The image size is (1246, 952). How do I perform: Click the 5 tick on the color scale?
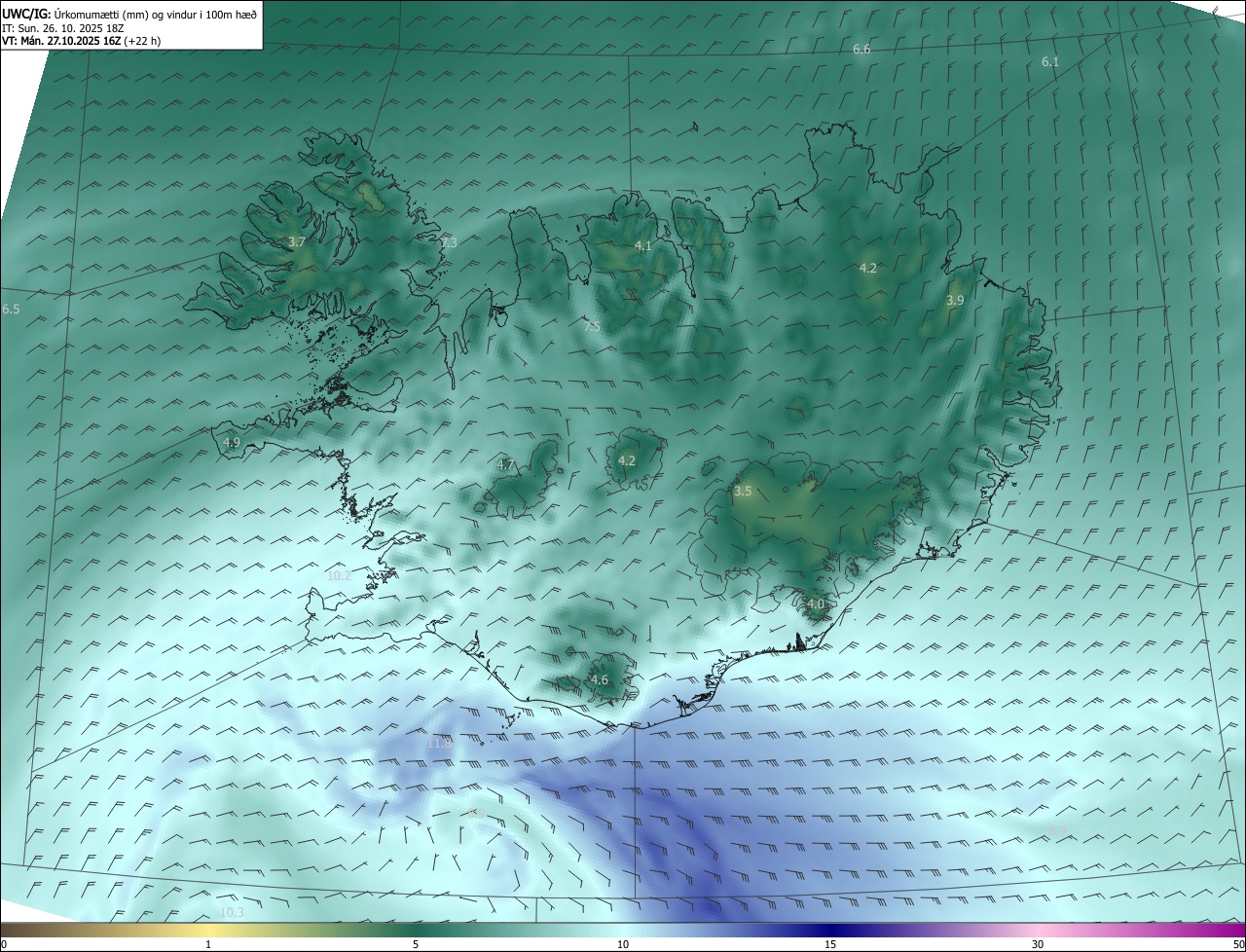click(416, 945)
